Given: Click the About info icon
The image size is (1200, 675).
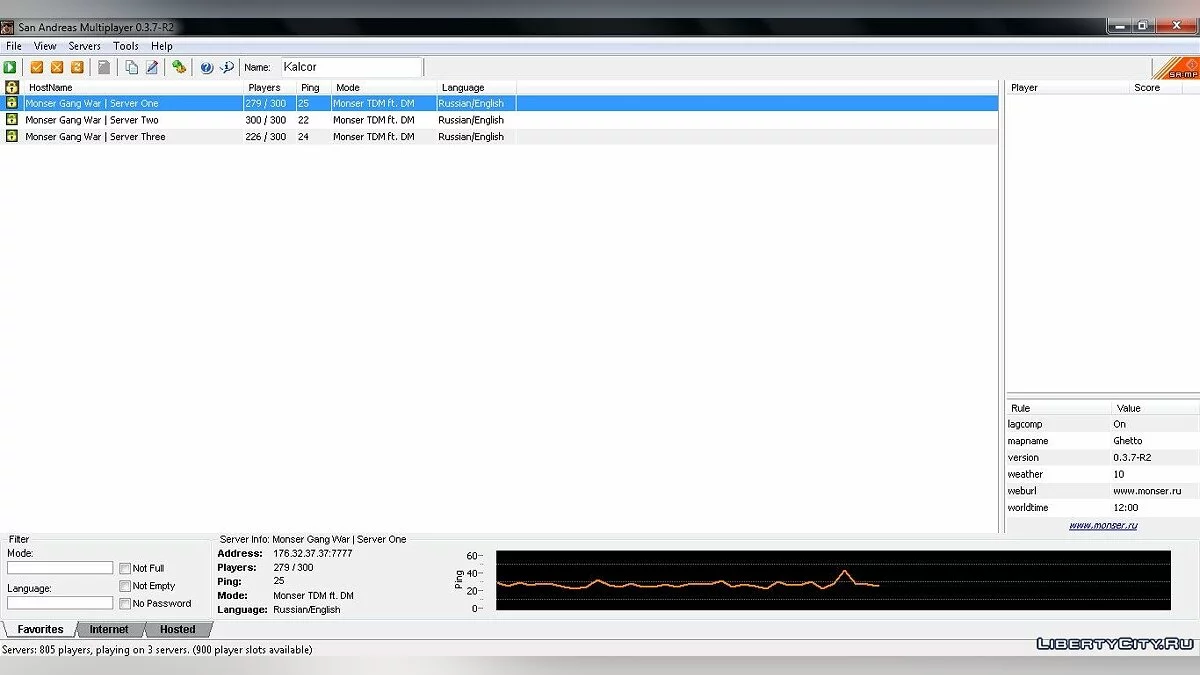Looking at the screenshot, I should click(x=227, y=67).
